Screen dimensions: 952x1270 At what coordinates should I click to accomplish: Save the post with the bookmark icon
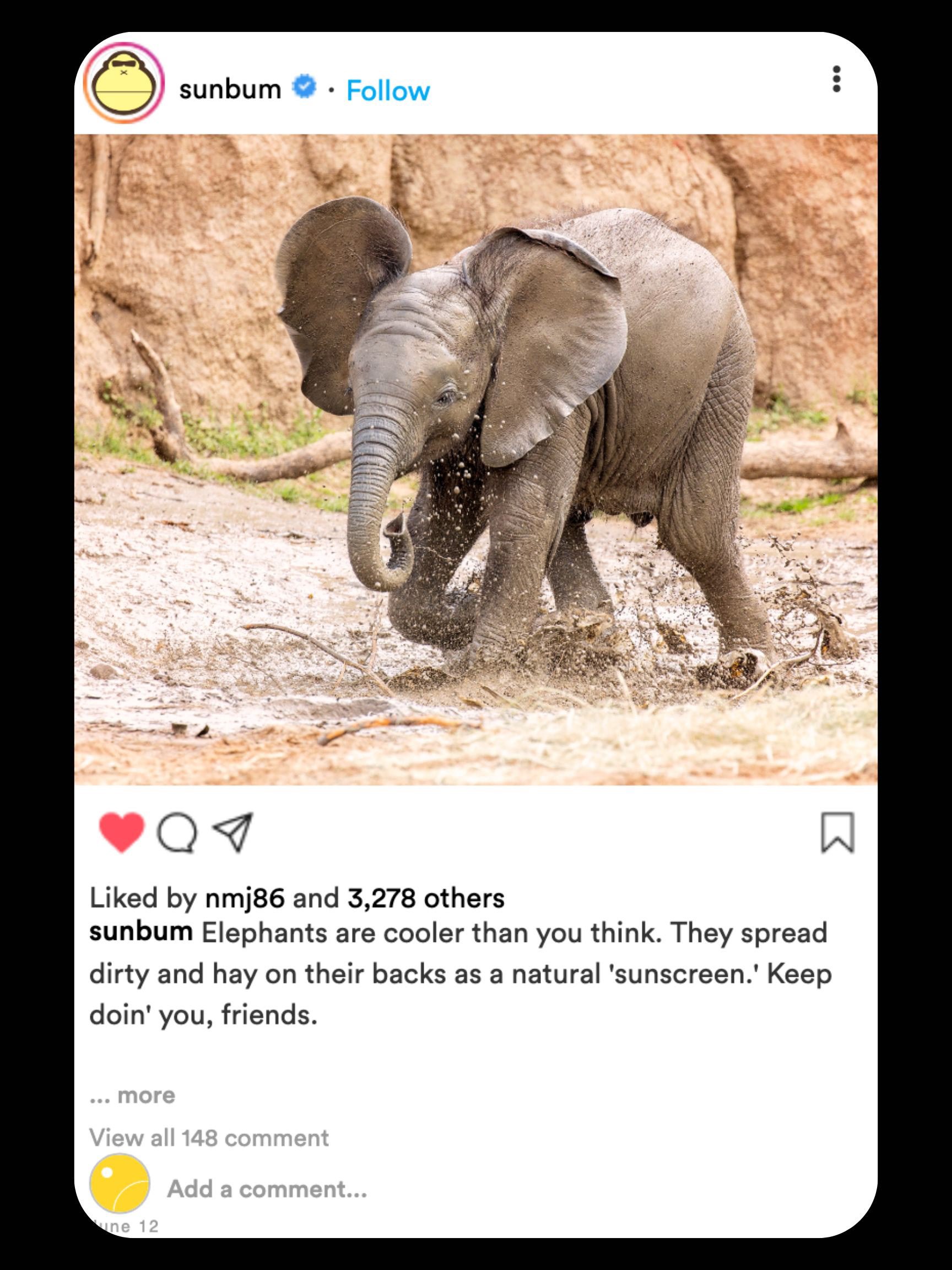pos(837,832)
